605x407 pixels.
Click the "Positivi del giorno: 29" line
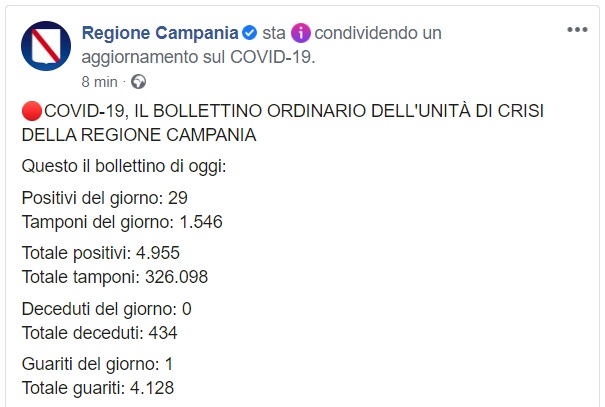(x=104, y=197)
